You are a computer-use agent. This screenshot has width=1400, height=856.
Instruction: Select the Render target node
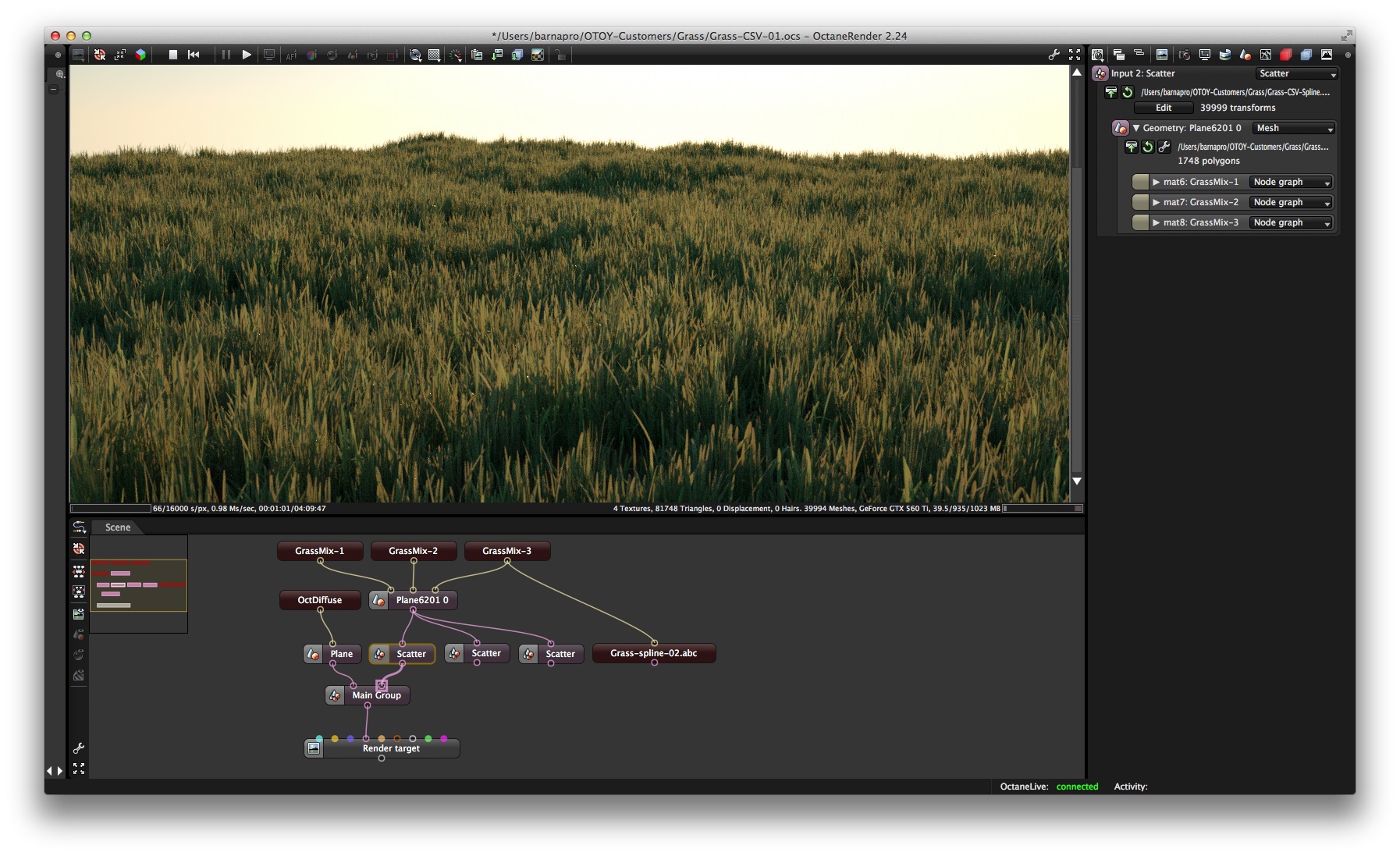382,748
